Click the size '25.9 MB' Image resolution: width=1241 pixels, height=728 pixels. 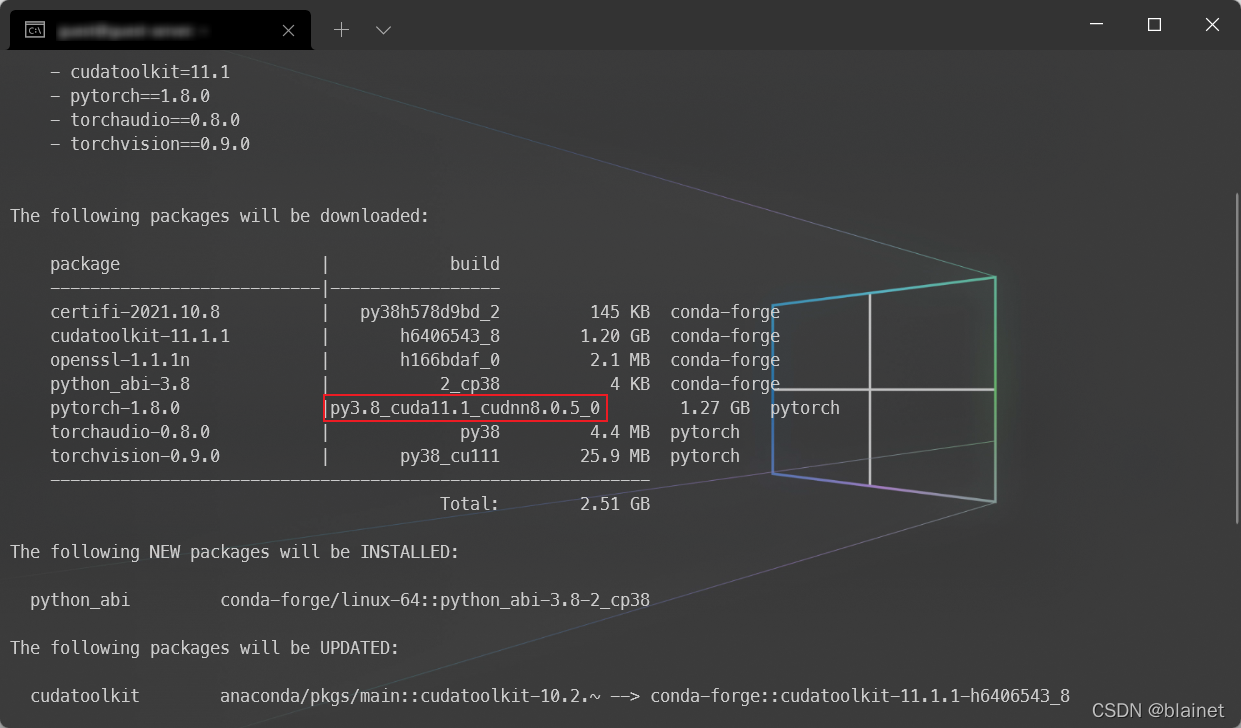(615, 456)
